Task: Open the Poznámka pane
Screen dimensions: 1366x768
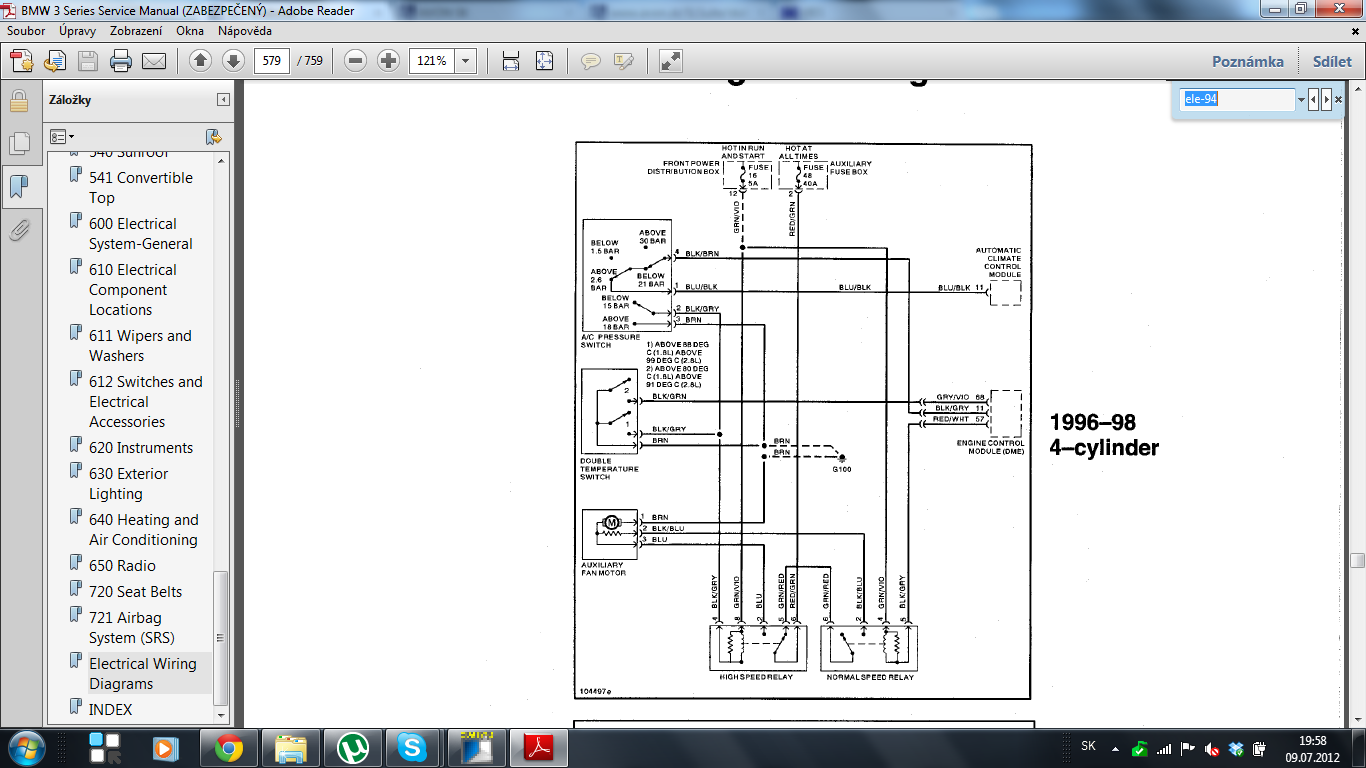Action: [1247, 61]
